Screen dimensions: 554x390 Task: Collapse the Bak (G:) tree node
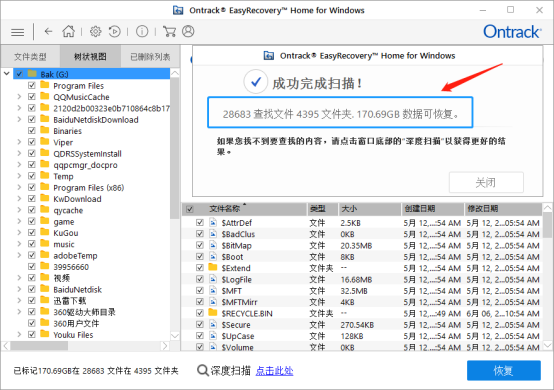[x=7, y=74]
